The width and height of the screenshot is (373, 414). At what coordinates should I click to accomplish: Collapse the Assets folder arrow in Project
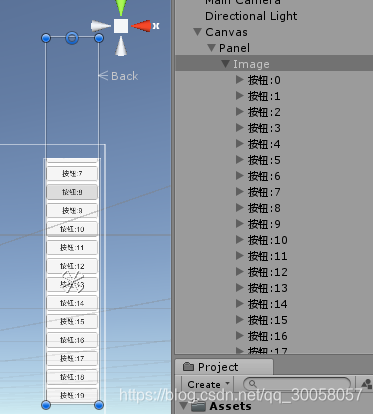tap(183, 406)
